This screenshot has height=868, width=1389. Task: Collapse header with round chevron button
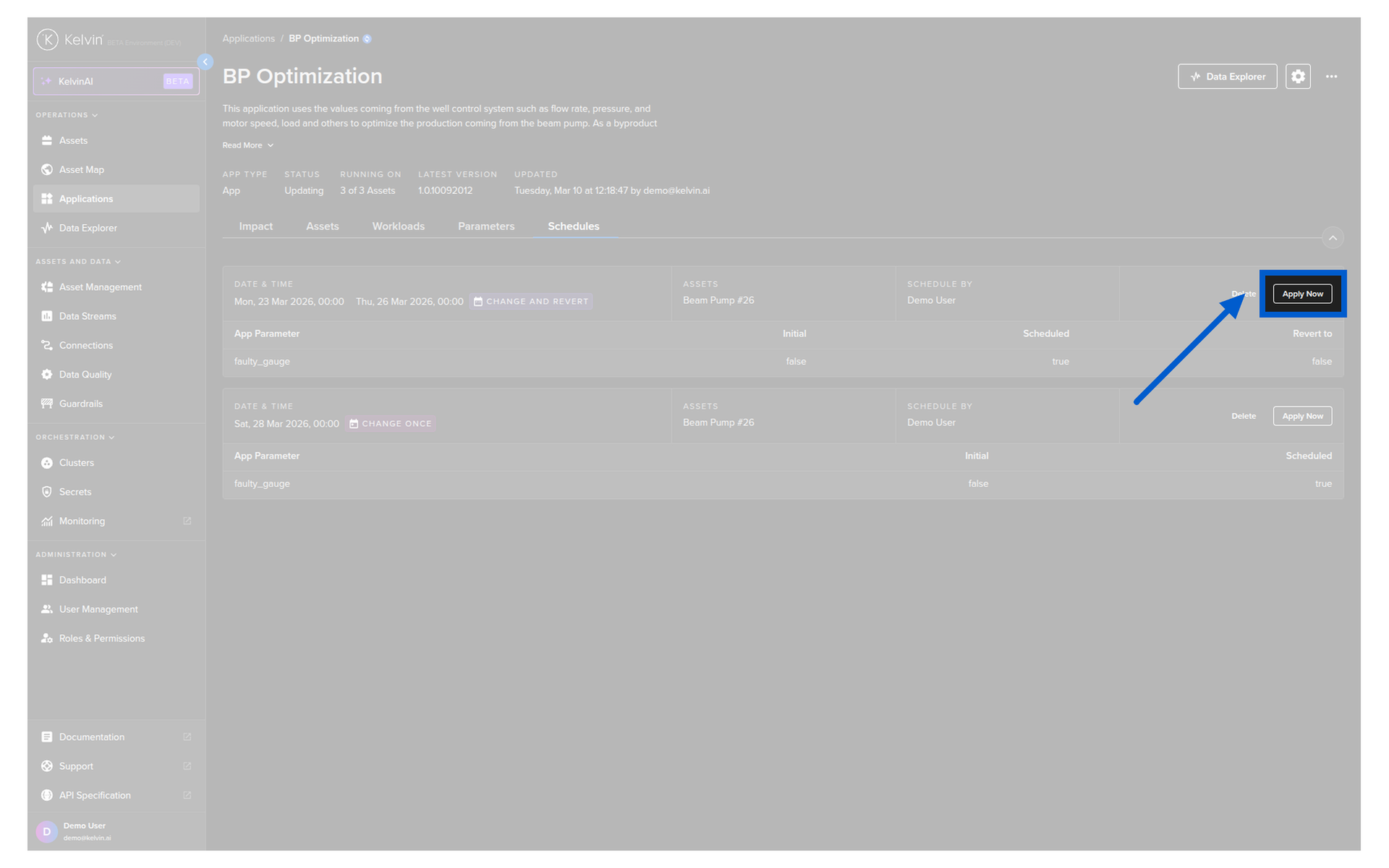1333,238
